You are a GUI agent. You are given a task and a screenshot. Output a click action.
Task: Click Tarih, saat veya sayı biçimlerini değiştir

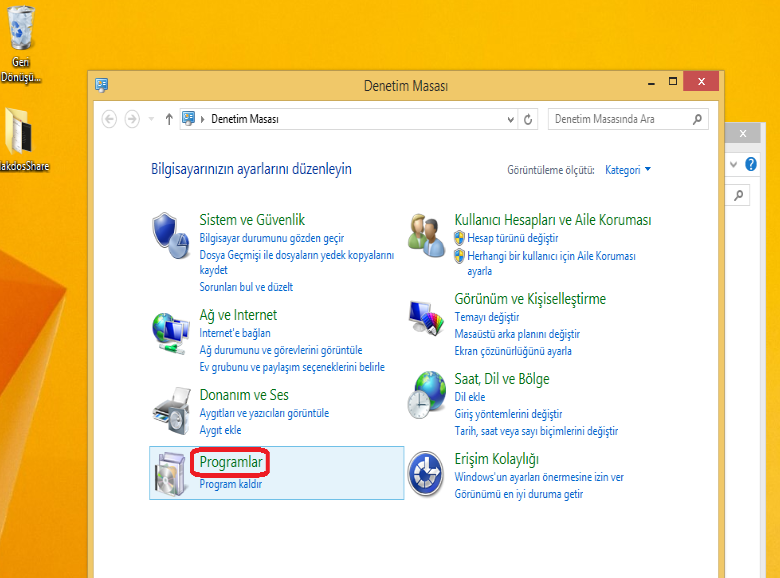coord(536,431)
